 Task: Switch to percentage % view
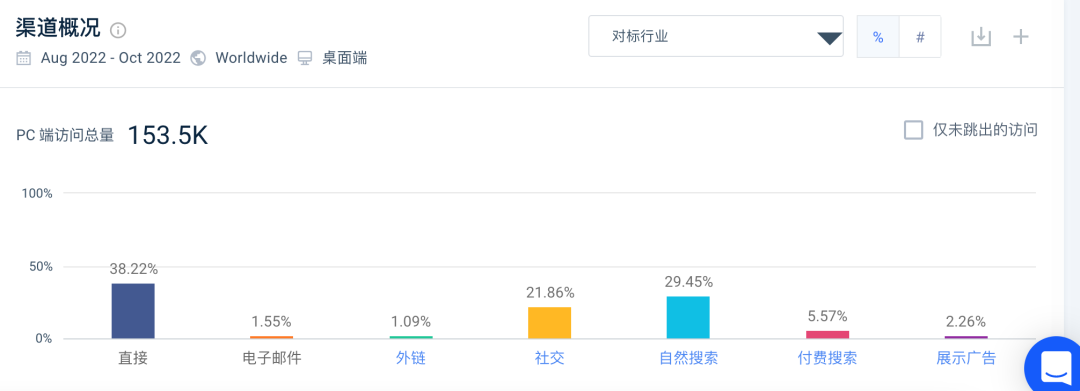(x=878, y=37)
